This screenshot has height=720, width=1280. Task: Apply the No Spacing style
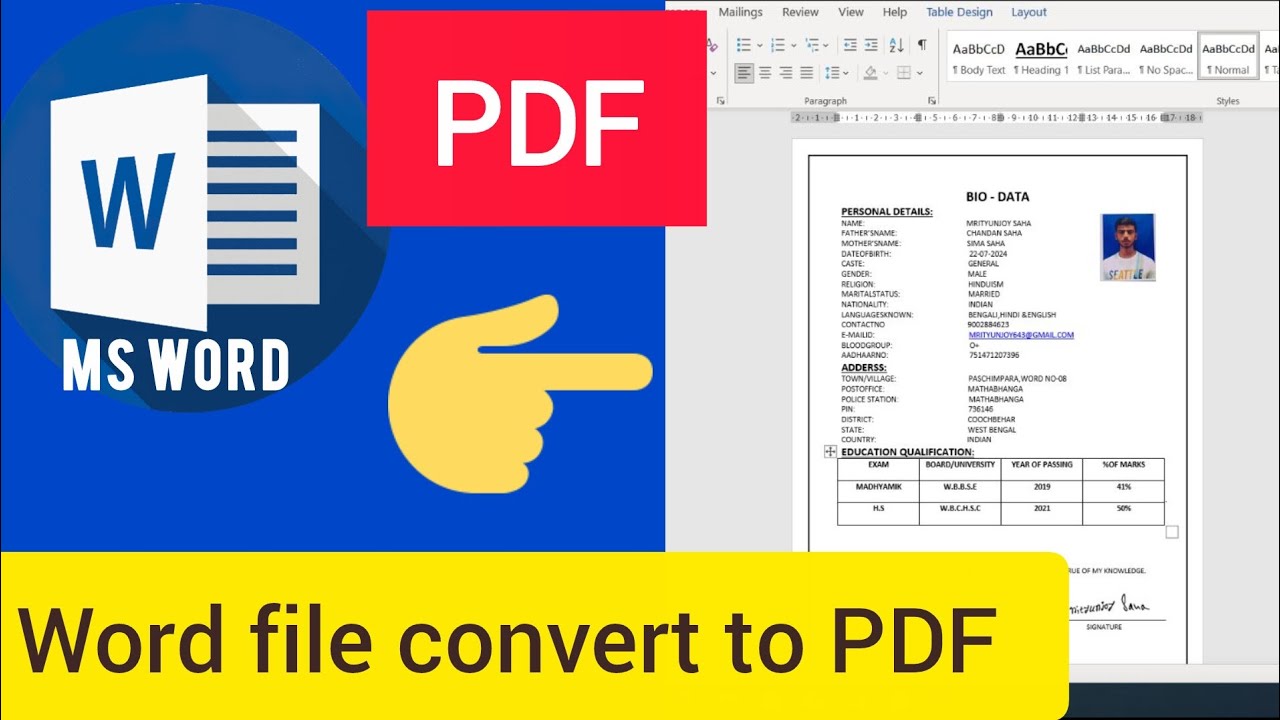coord(1166,58)
